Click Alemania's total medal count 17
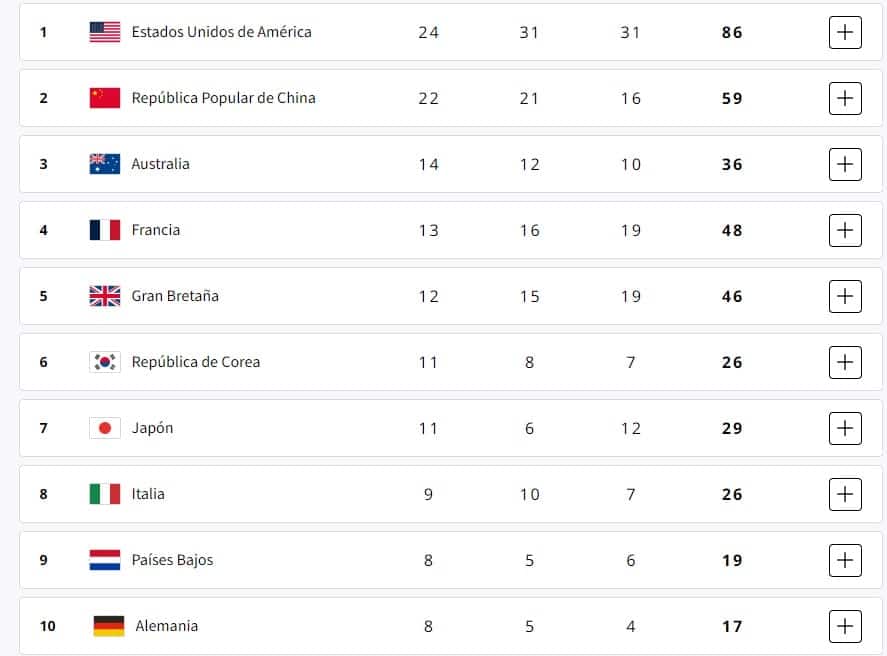Viewport: 887px width, 656px height. point(732,626)
